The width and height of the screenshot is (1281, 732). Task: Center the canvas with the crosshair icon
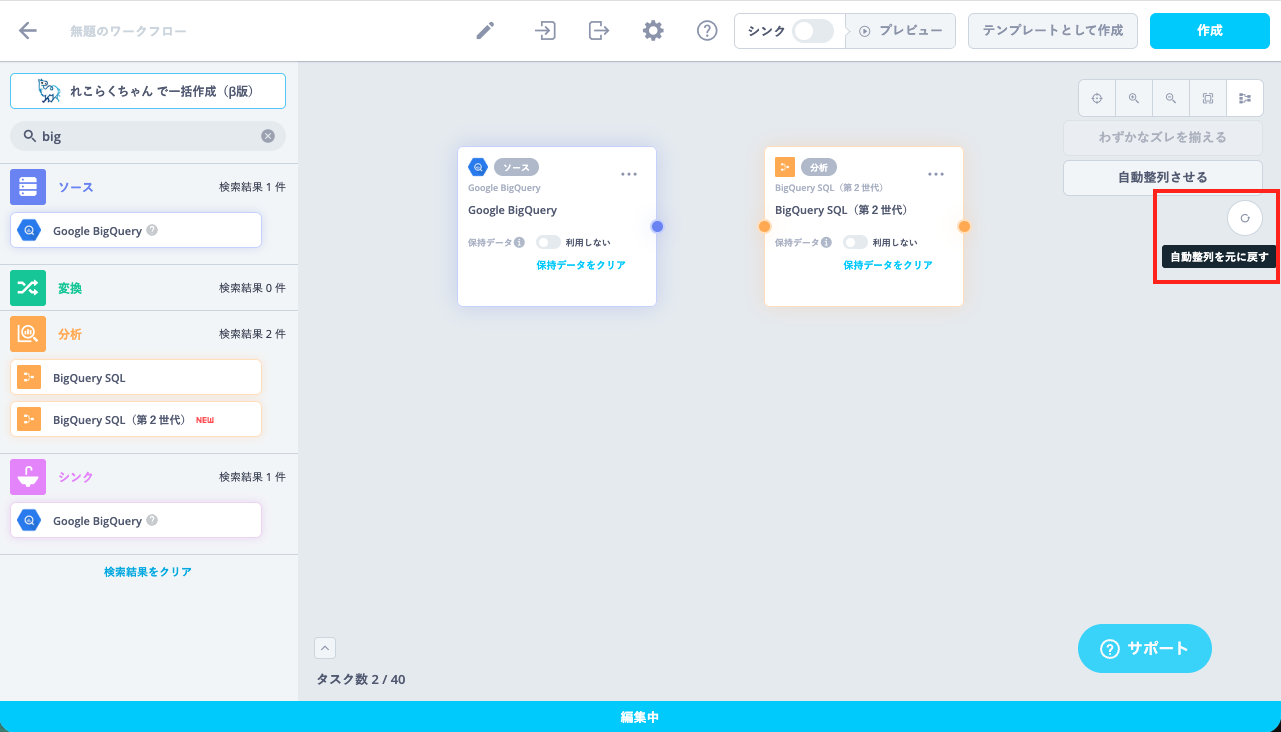tap(1097, 98)
